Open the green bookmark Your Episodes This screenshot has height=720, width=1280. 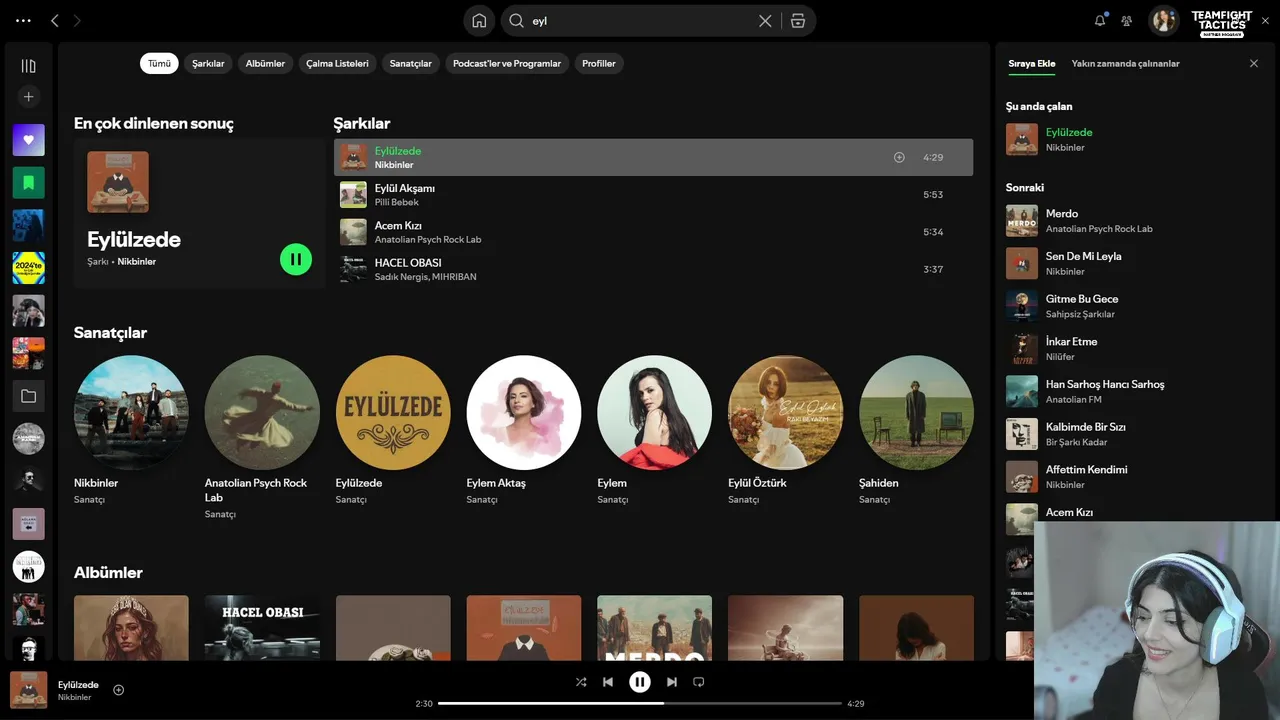pos(28,183)
